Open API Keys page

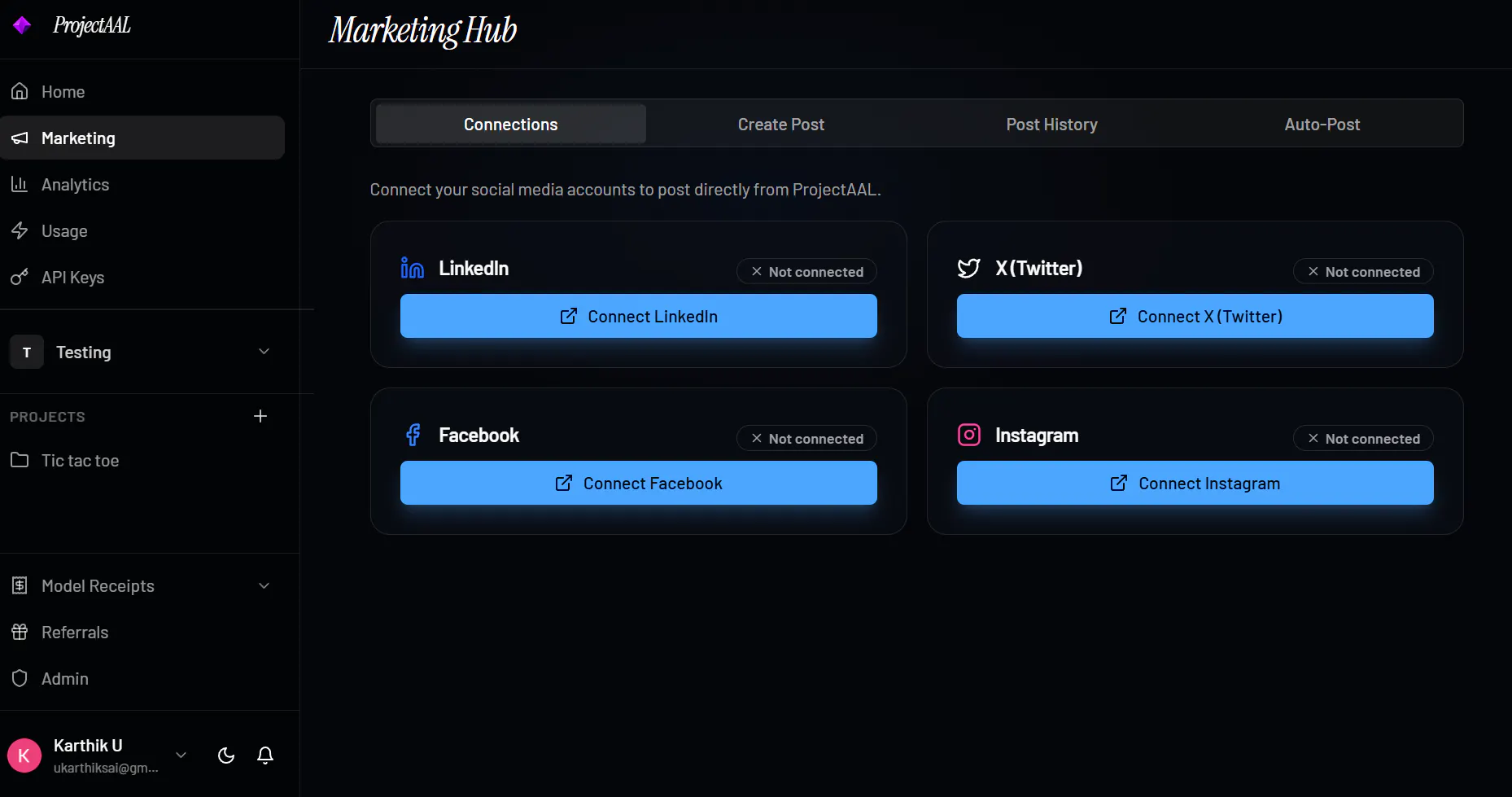(142, 277)
